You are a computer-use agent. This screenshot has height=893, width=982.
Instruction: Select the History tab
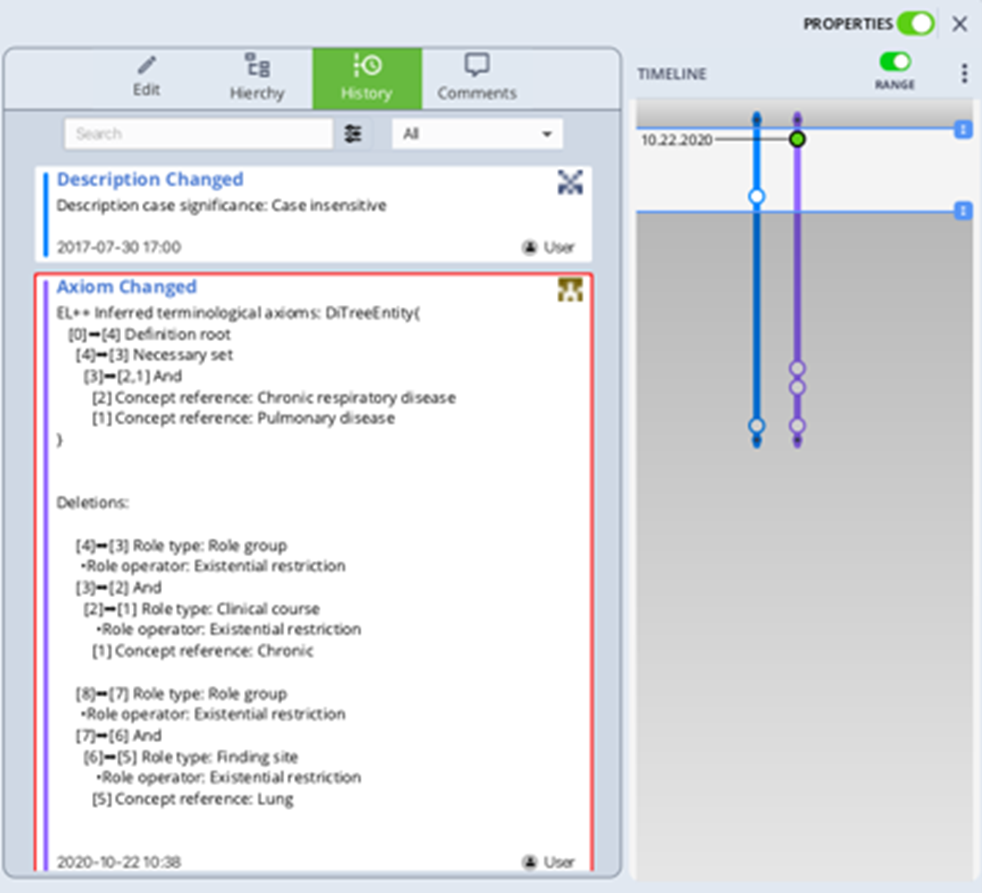366,78
